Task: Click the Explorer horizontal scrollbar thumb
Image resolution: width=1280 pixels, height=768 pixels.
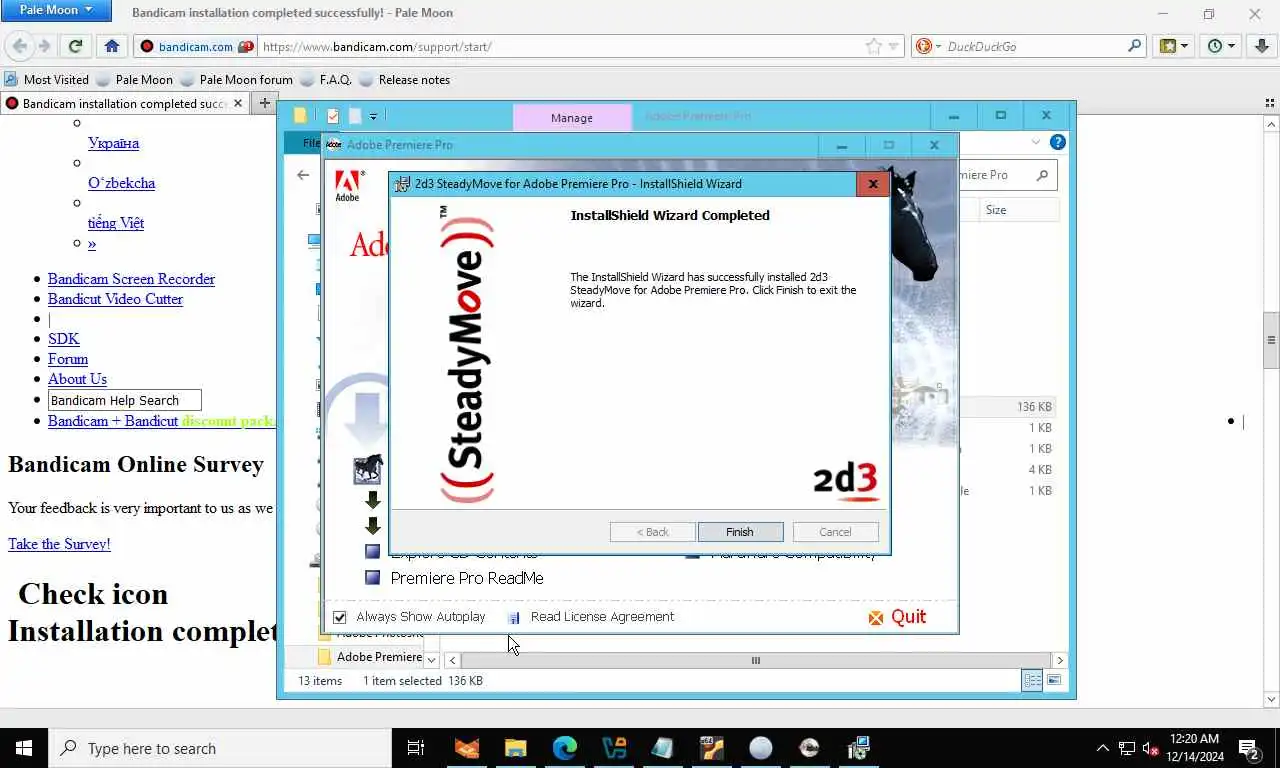Action: (756, 660)
